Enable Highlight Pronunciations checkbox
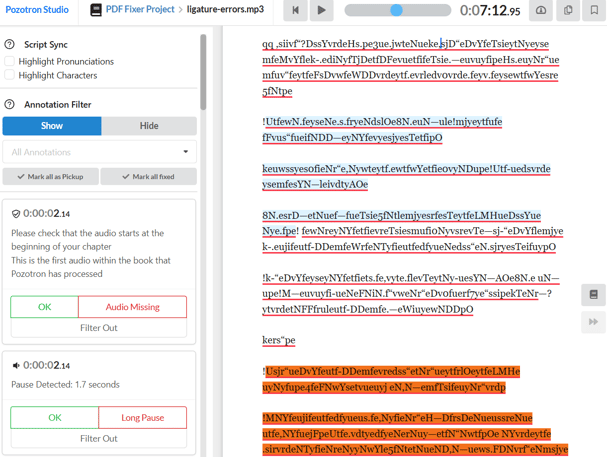Screen dimensions: 607x457 click(10, 61)
